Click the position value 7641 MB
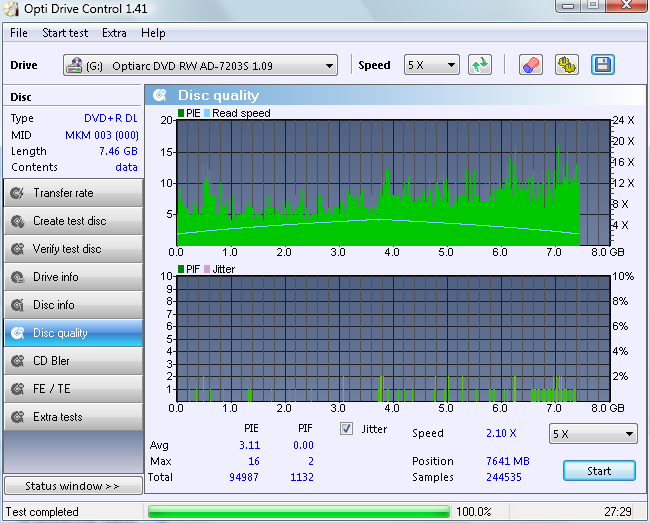This screenshot has height=523, width=650. tap(508, 461)
